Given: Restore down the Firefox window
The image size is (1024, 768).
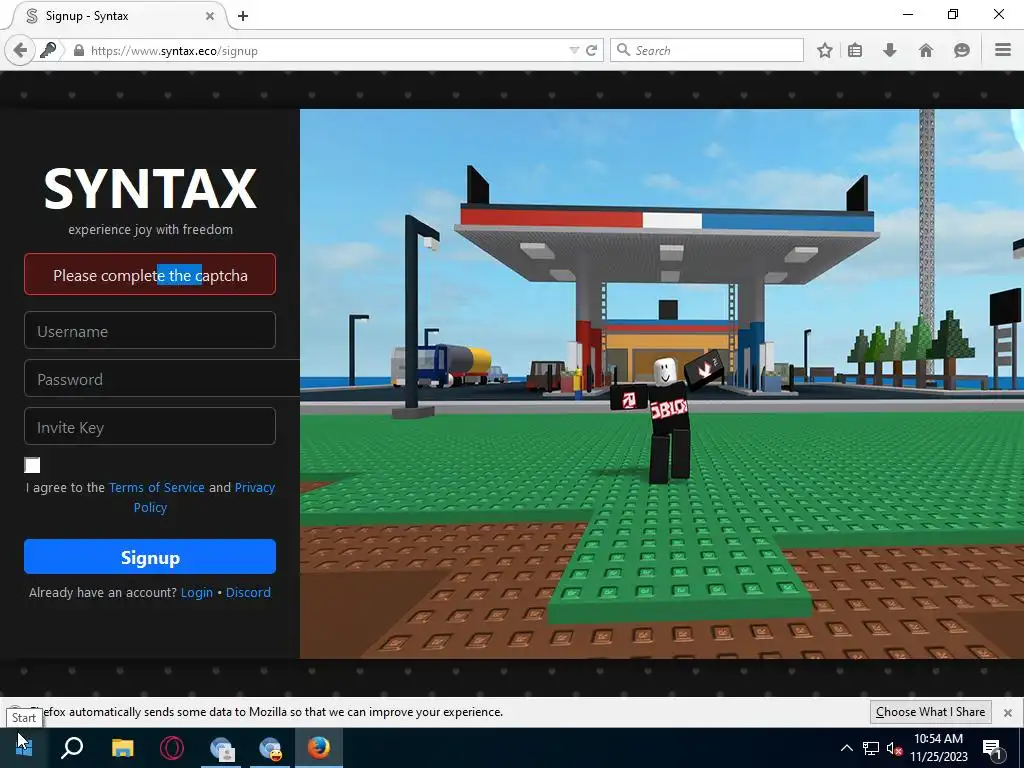Looking at the screenshot, I should coord(953,14).
